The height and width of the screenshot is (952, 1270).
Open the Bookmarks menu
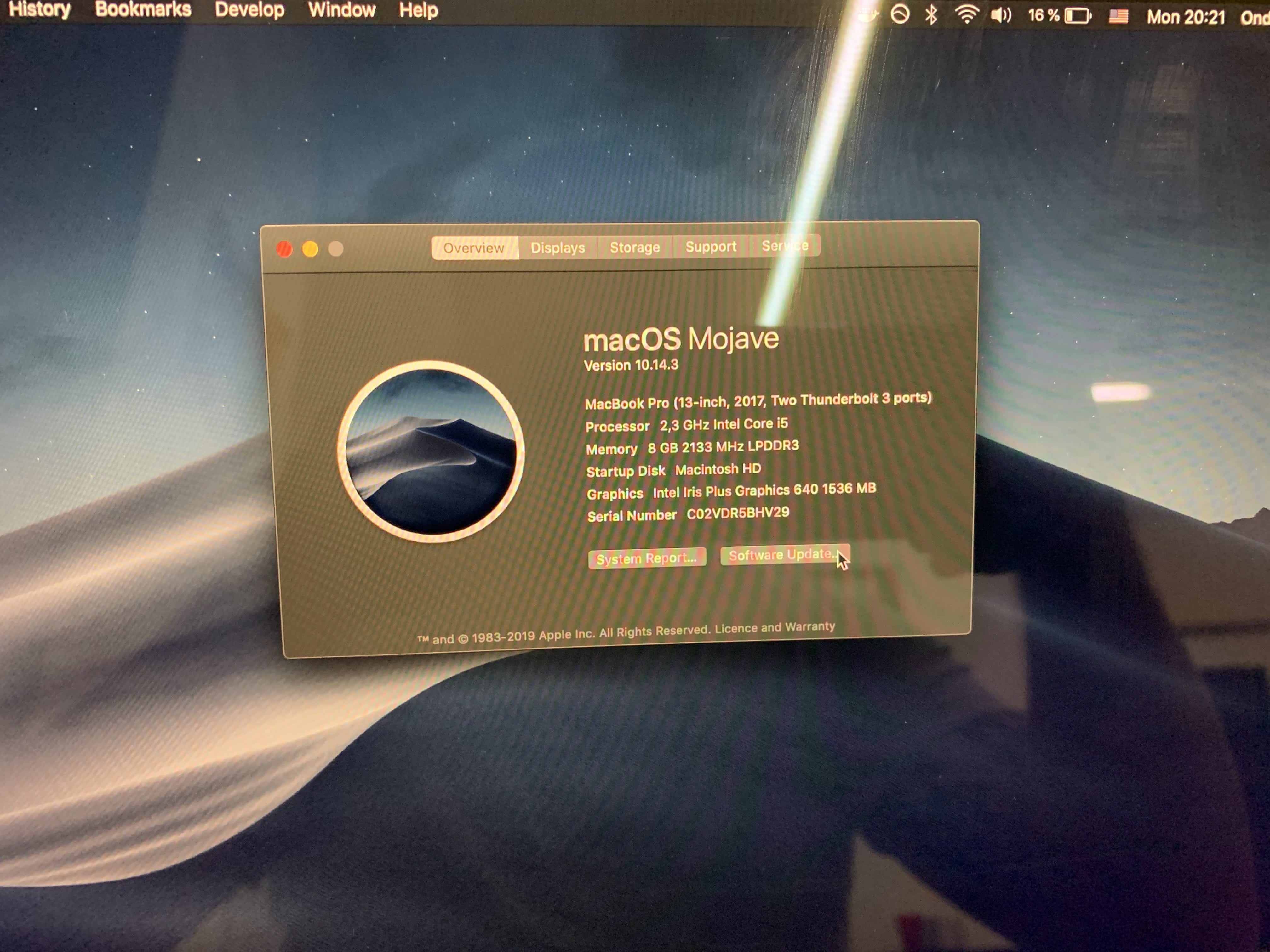[143, 9]
